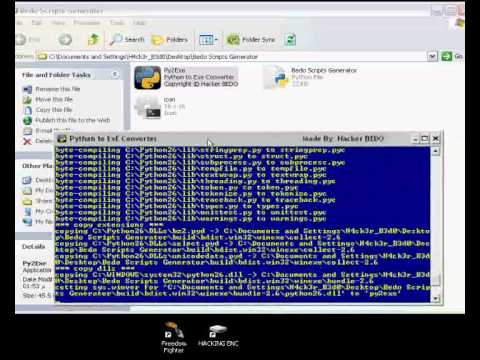Open the Help menu
The width and height of the screenshot is (480, 360).
(139, 23)
